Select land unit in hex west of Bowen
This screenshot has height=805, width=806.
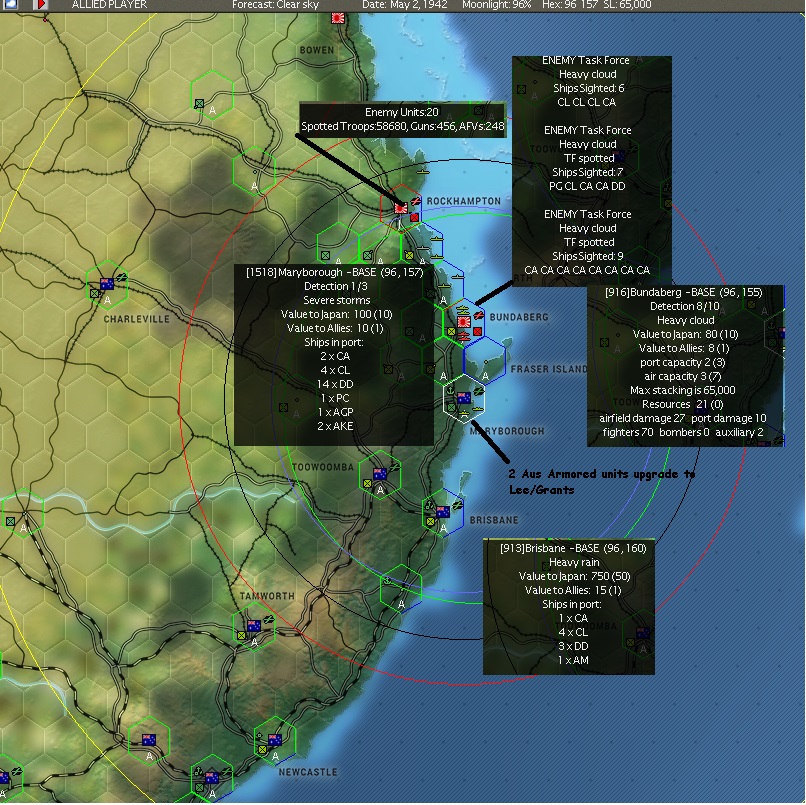pyautogui.click(x=199, y=104)
